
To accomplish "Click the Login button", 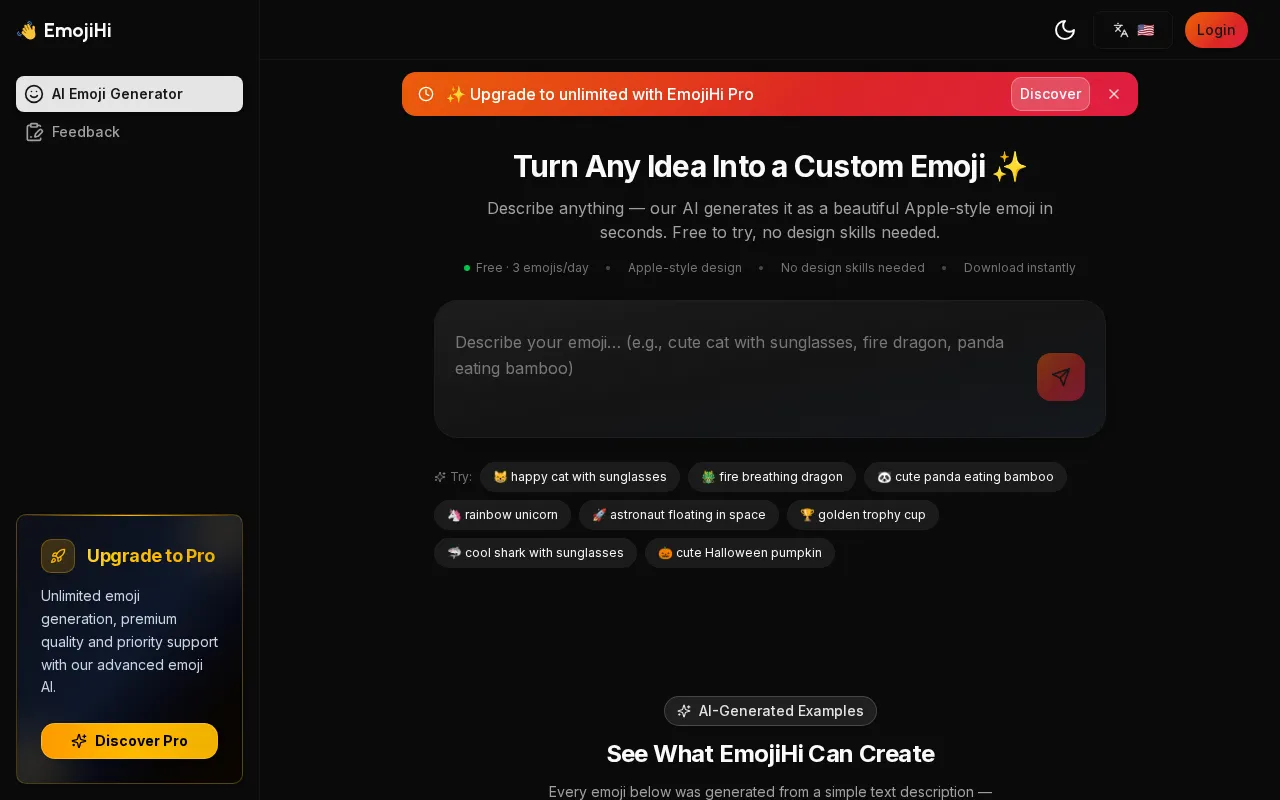I will tap(1216, 30).
